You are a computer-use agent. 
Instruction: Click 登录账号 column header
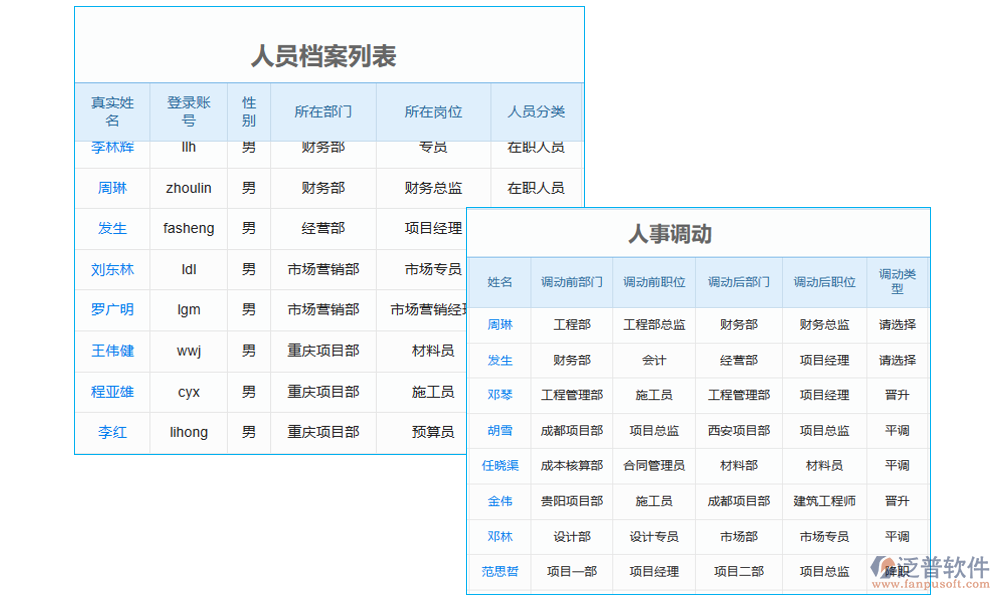(189, 112)
